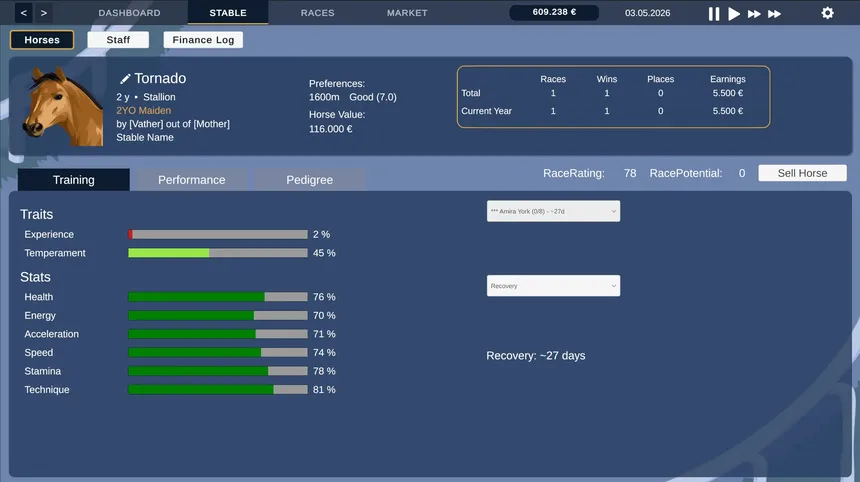Image resolution: width=860 pixels, height=482 pixels.
Task: Go to the Dashboard
Action: 129,13
